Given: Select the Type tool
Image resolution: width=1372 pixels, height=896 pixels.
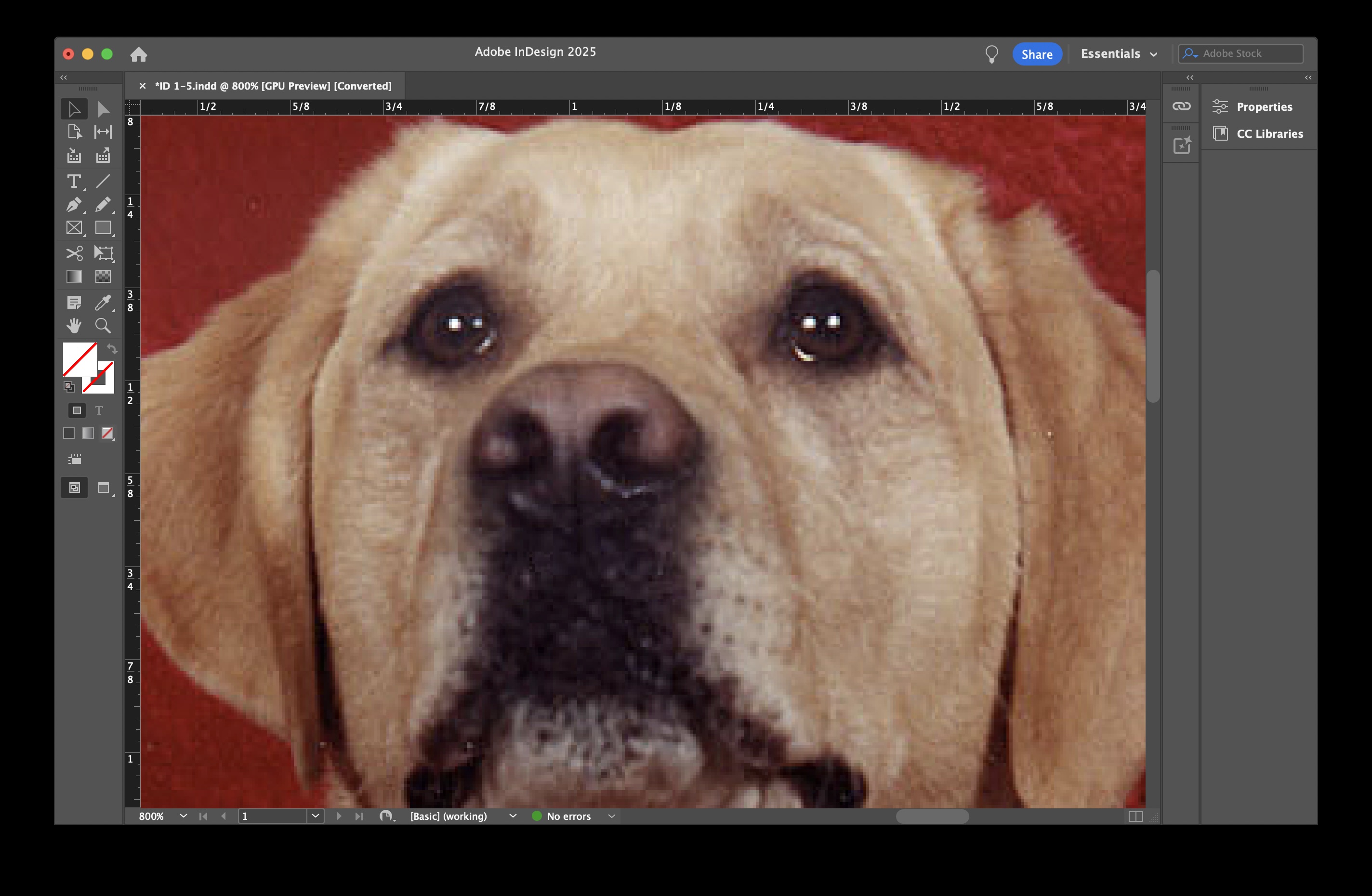Looking at the screenshot, I should click(x=74, y=182).
